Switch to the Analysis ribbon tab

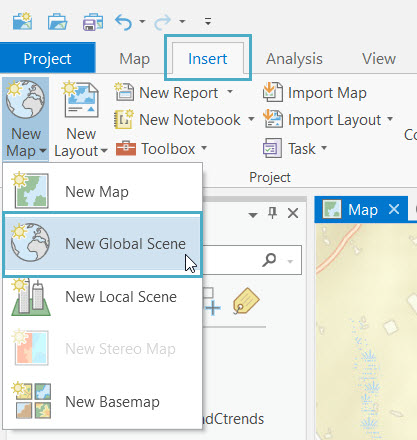point(294,59)
